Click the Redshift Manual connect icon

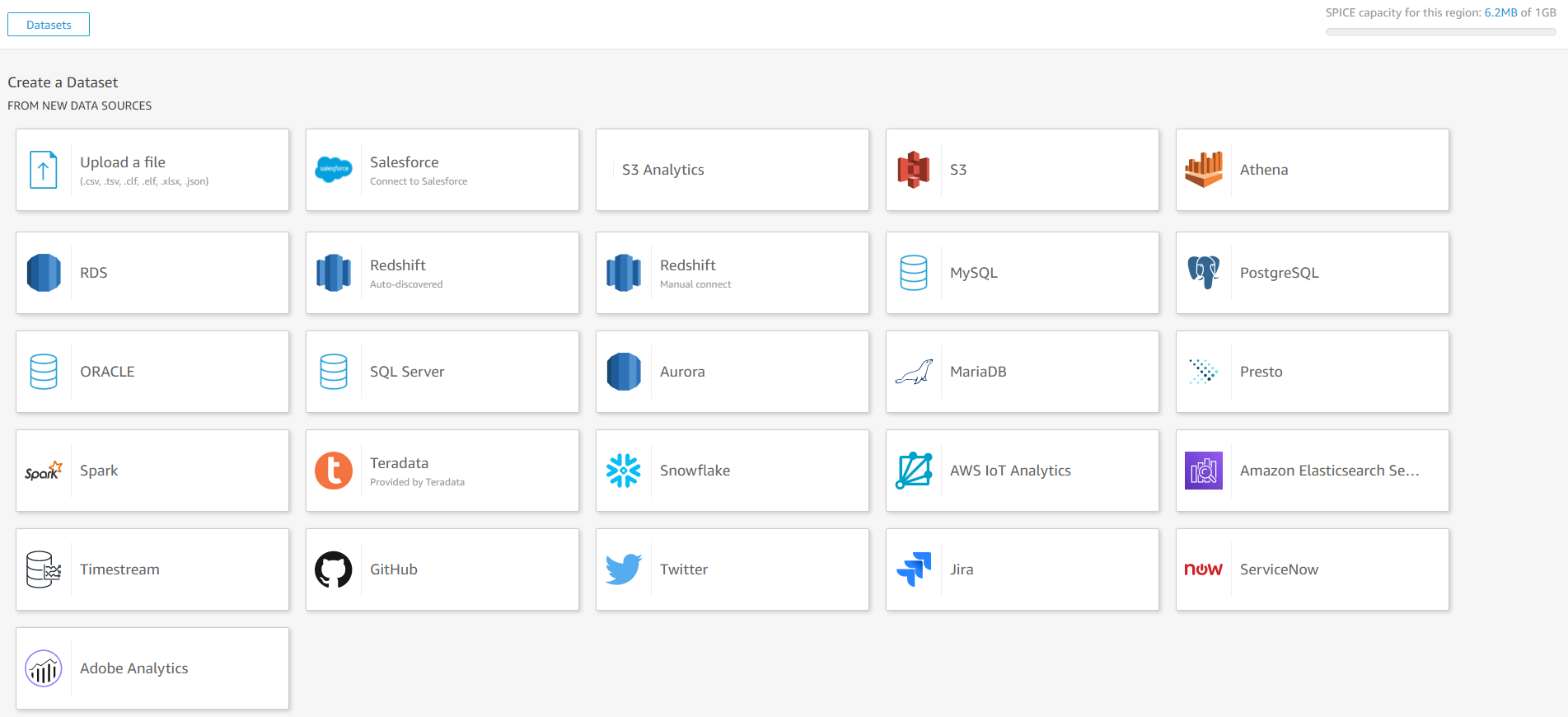624,273
